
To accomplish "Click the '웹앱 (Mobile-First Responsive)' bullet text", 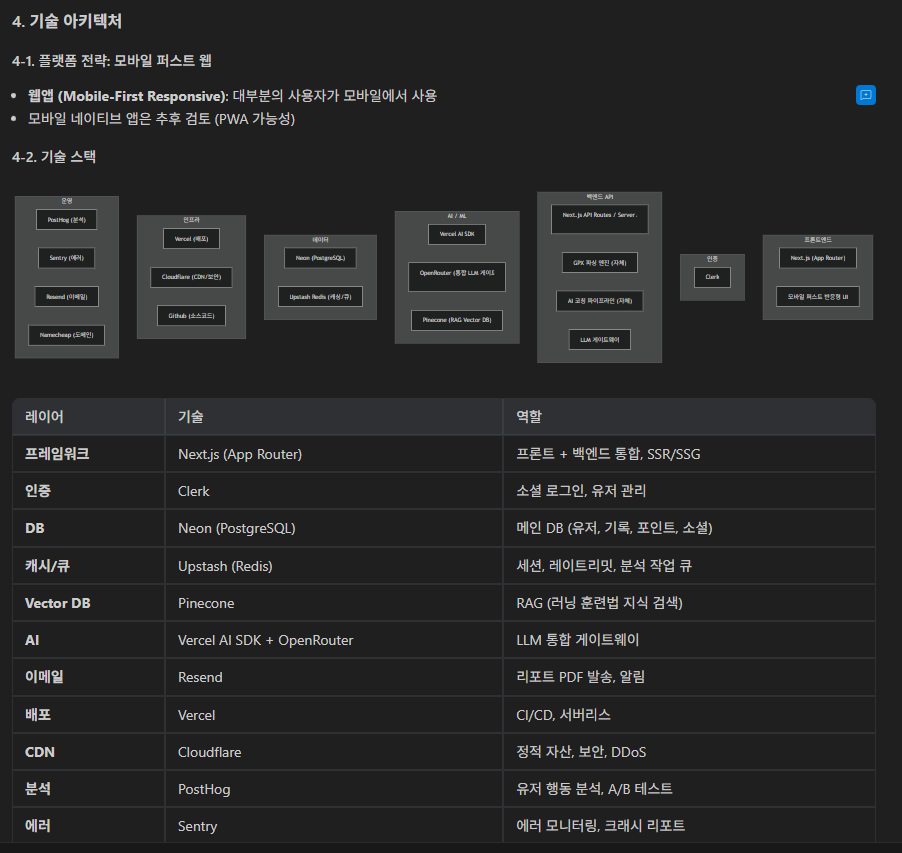I will (128, 95).
